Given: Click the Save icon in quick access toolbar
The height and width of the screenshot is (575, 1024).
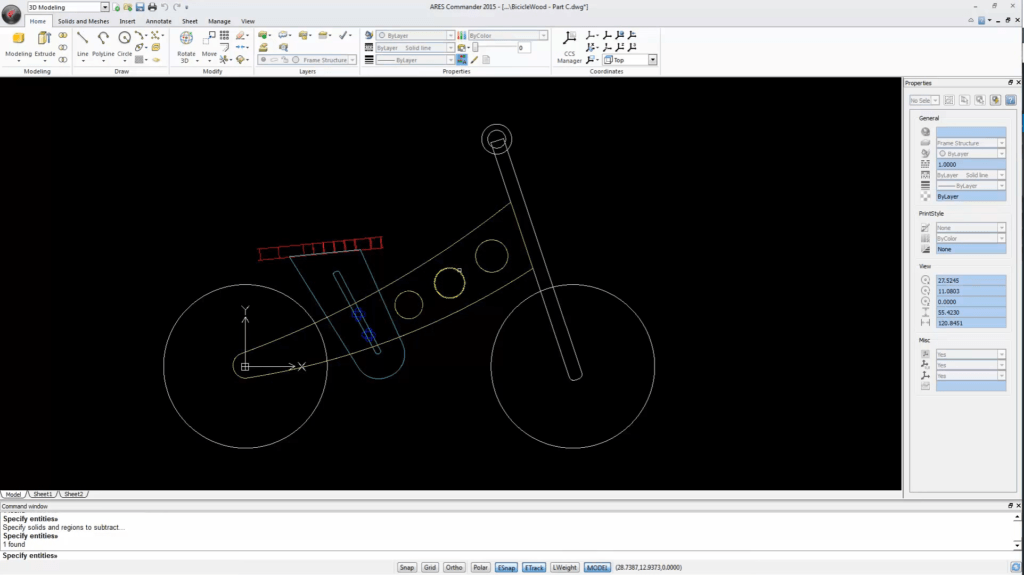Looking at the screenshot, I should click(x=140, y=7).
